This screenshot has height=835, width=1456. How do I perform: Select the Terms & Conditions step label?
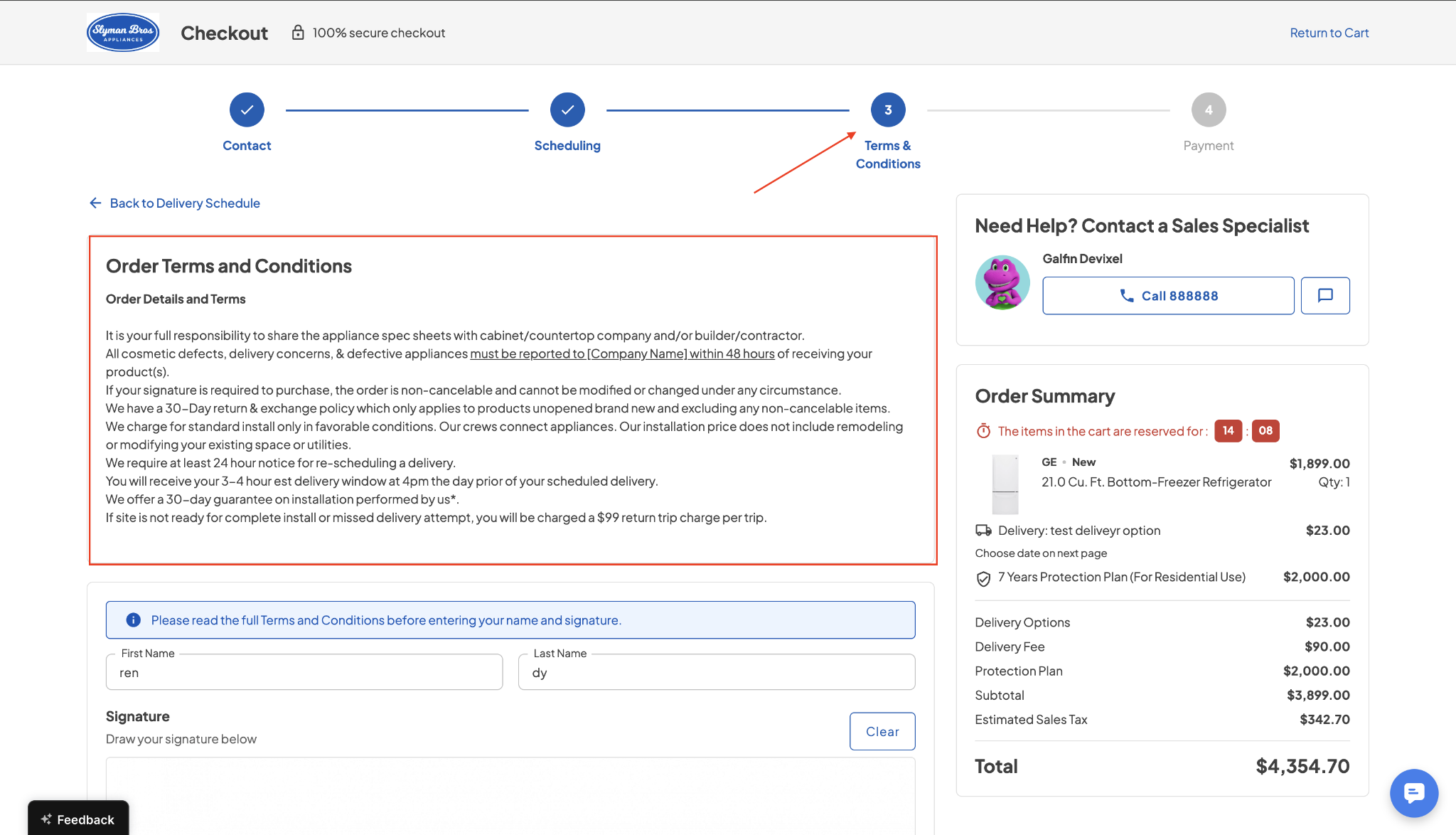[888, 154]
